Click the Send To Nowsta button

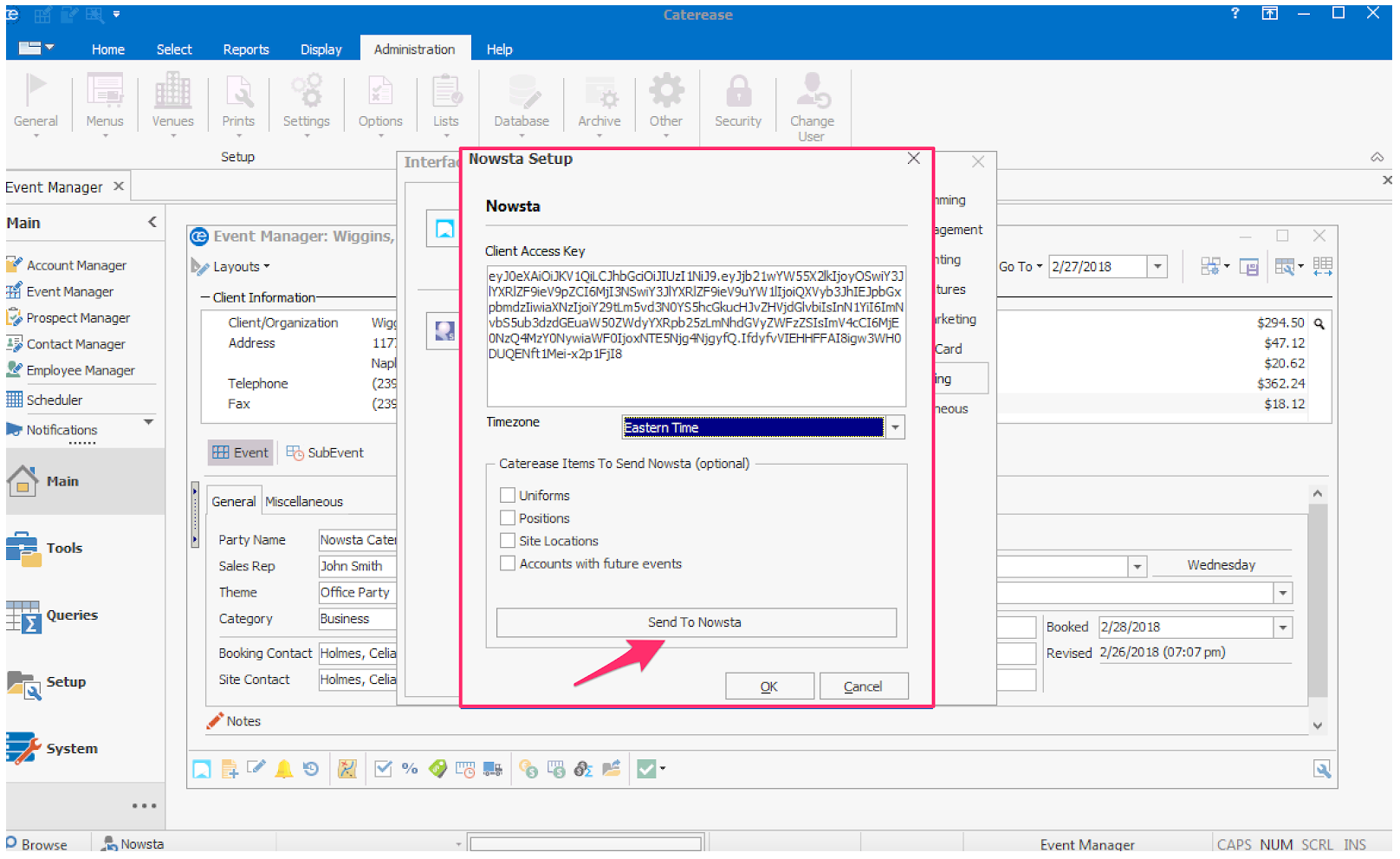click(696, 622)
